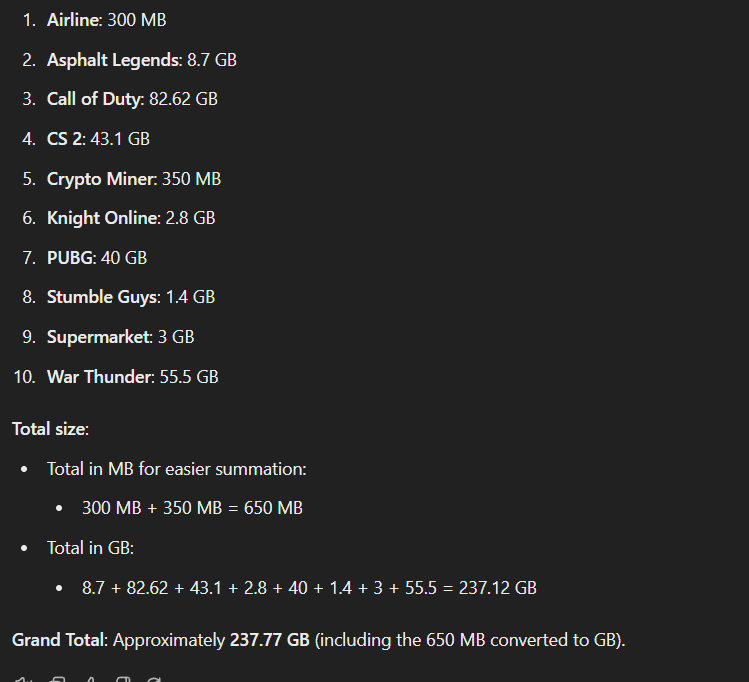Click the read aloud speaker icon
749x682 pixels.
pos(22,679)
